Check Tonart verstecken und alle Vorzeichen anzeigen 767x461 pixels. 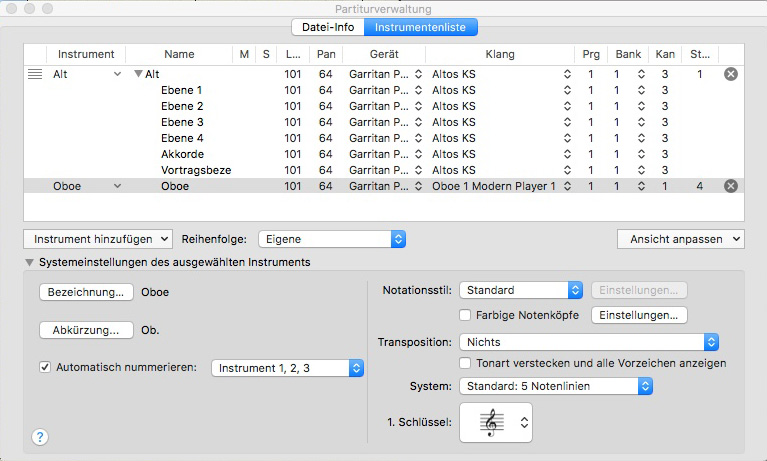click(x=466, y=363)
